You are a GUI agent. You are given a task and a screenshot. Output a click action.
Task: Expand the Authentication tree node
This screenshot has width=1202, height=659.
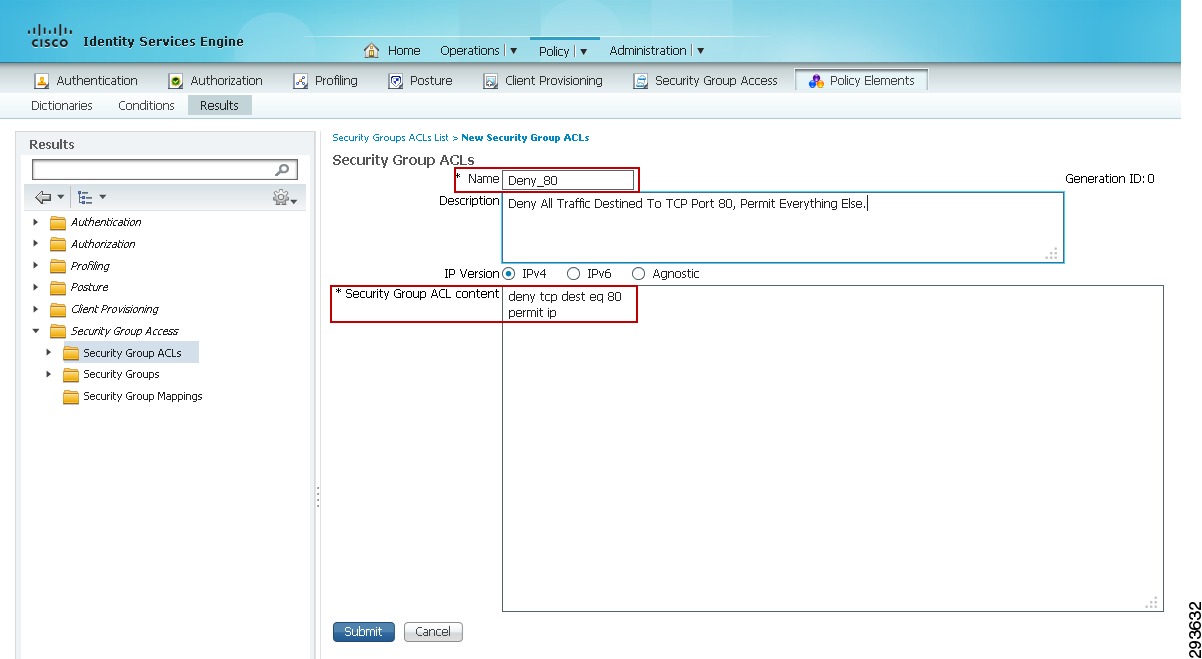point(37,222)
